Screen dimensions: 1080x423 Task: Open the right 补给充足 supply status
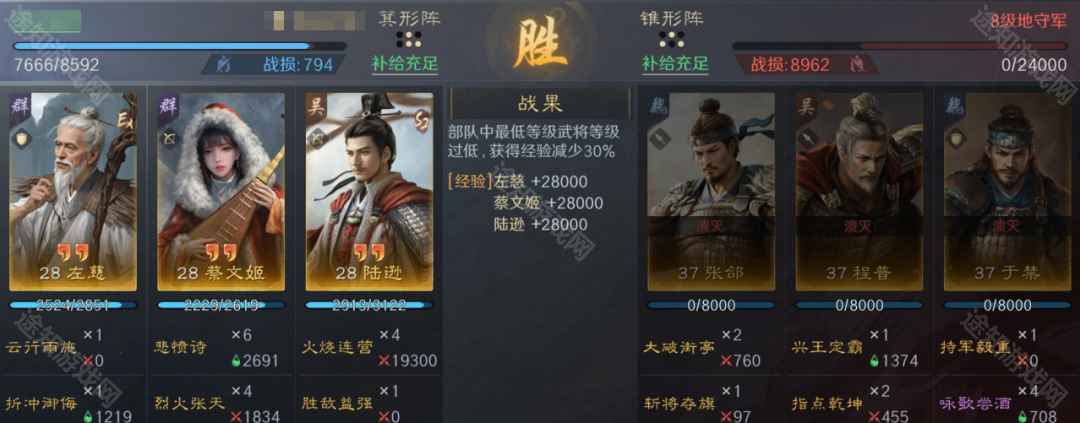pyautogui.click(x=675, y=64)
